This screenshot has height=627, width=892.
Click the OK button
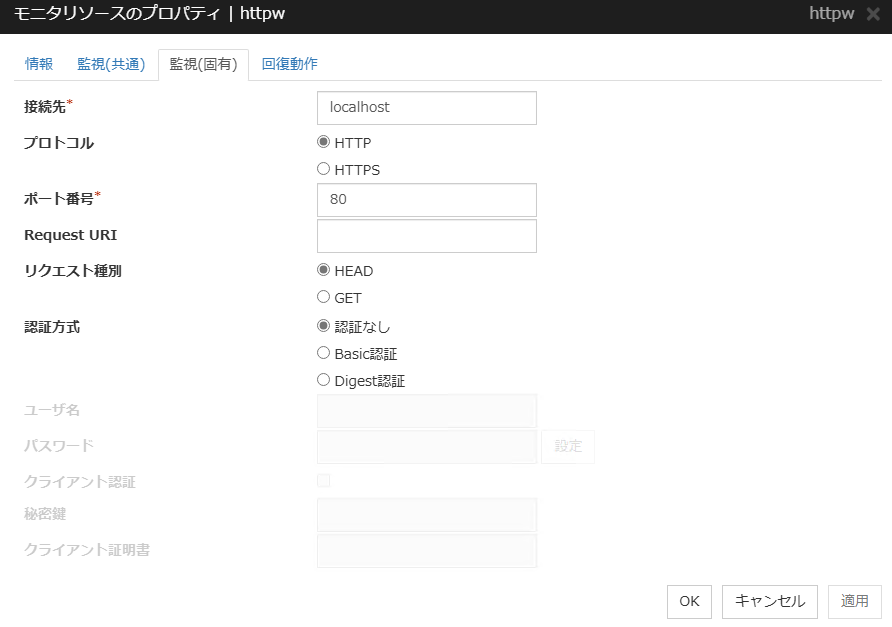pos(689,602)
